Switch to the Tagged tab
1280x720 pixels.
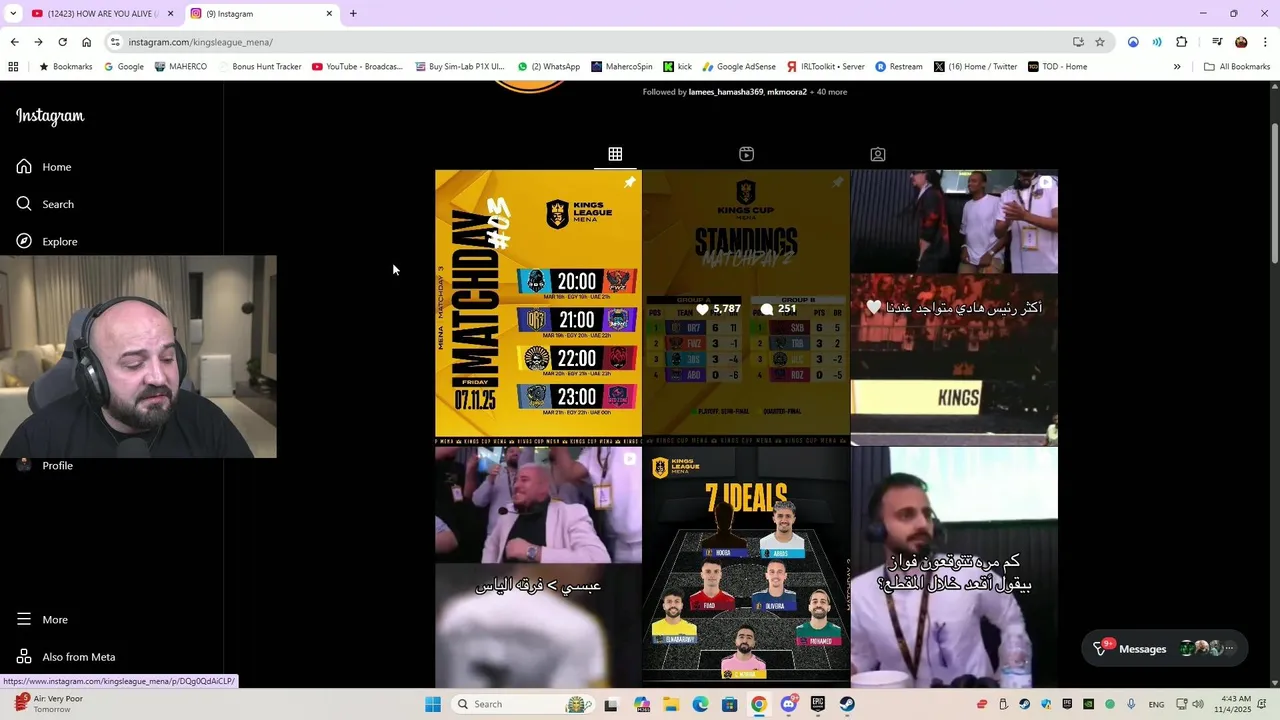pos(877,154)
